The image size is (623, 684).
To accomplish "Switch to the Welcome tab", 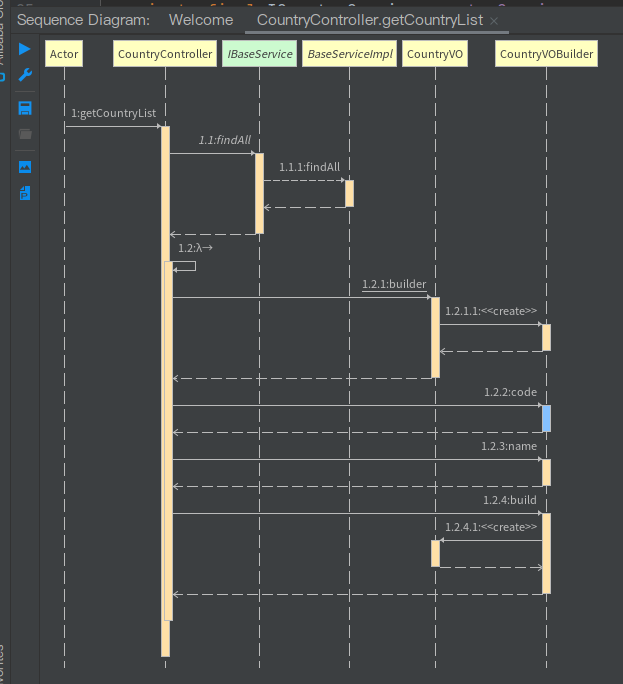I will point(201,20).
